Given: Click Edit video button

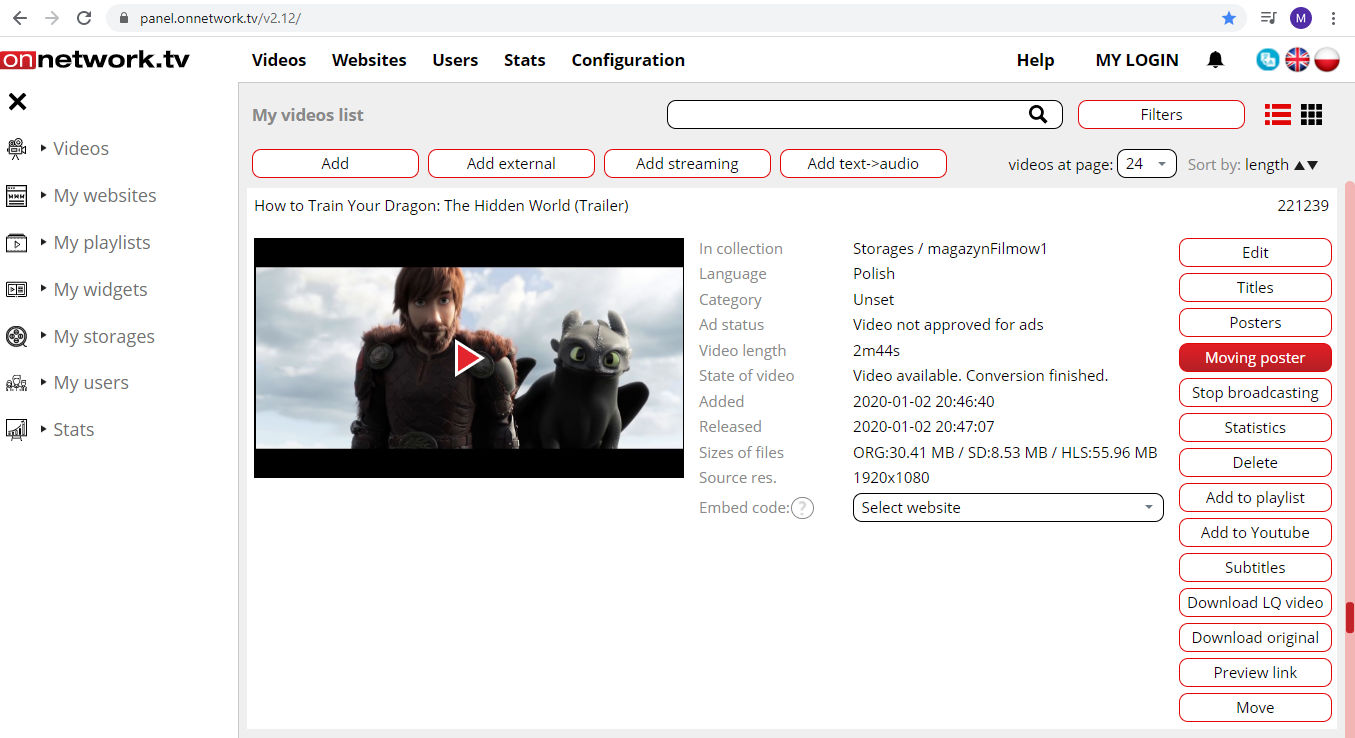Looking at the screenshot, I should (1255, 253).
